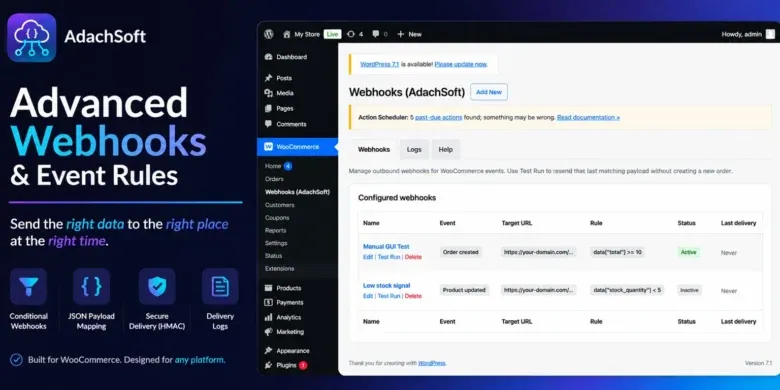Open Settings in WooCommerce submenu
The height and width of the screenshot is (390, 780).
276,243
